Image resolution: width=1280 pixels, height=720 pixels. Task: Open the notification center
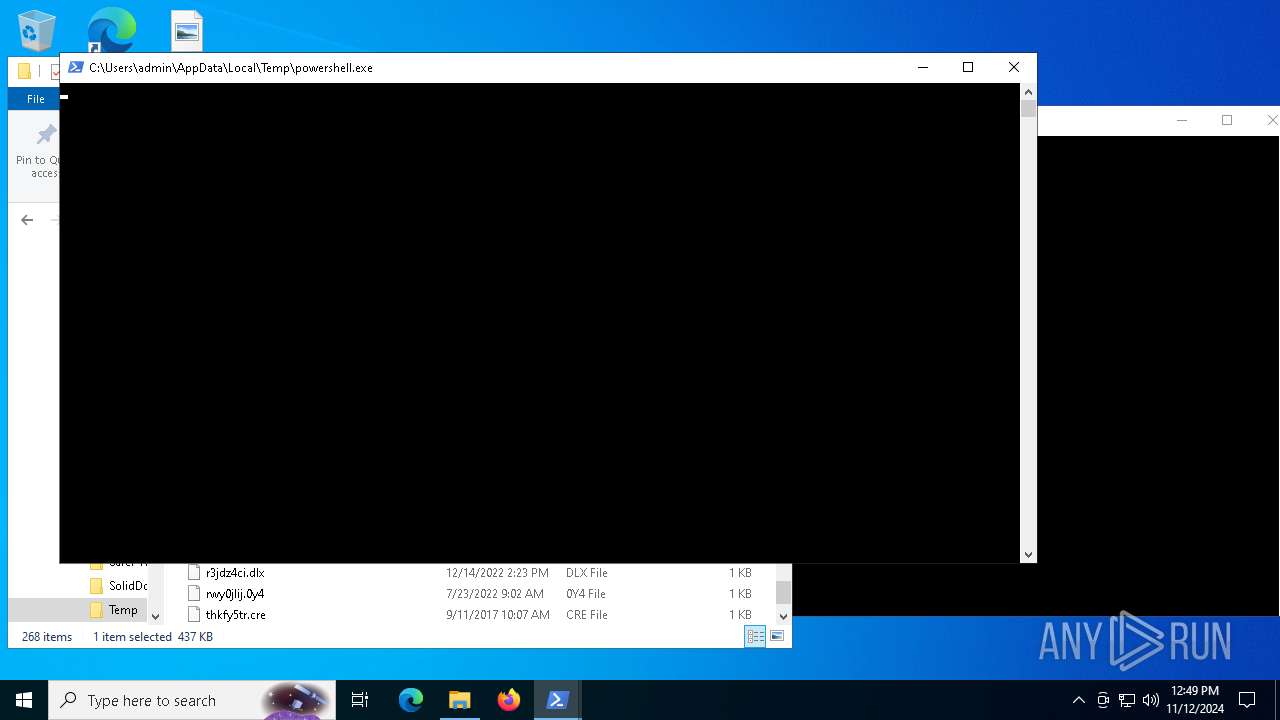tap(1247, 700)
